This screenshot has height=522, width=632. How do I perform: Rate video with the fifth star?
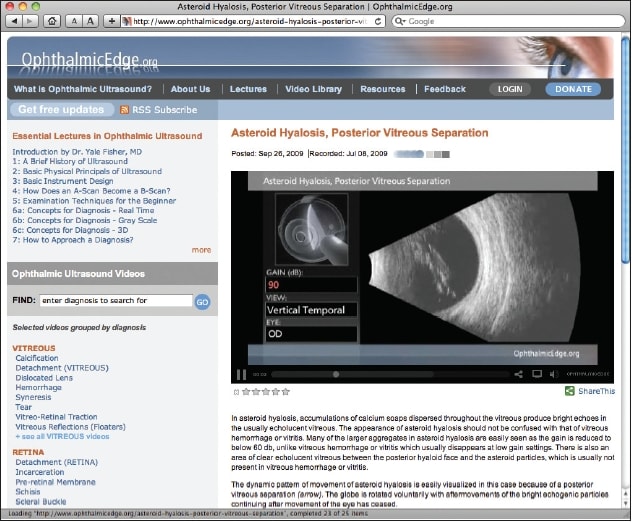(x=286, y=391)
